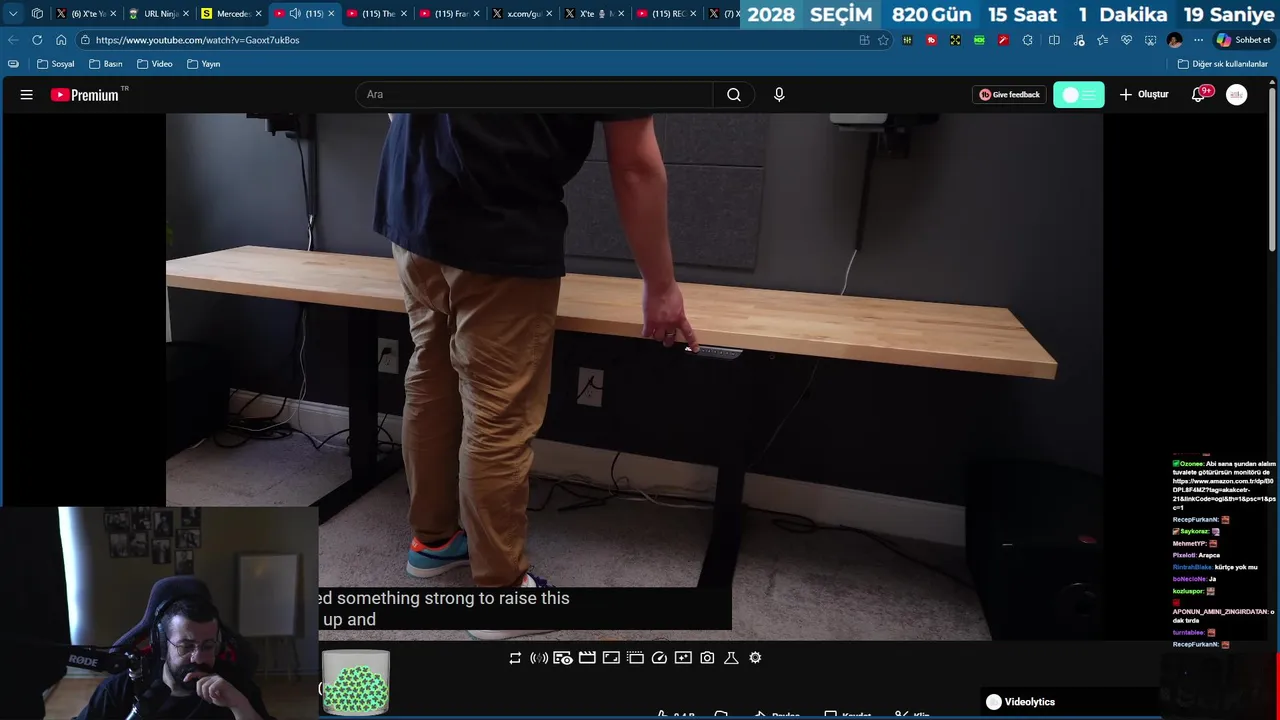The width and height of the screenshot is (1280, 720).
Task: Bookmark page with the star icon
Action: [x=883, y=40]
